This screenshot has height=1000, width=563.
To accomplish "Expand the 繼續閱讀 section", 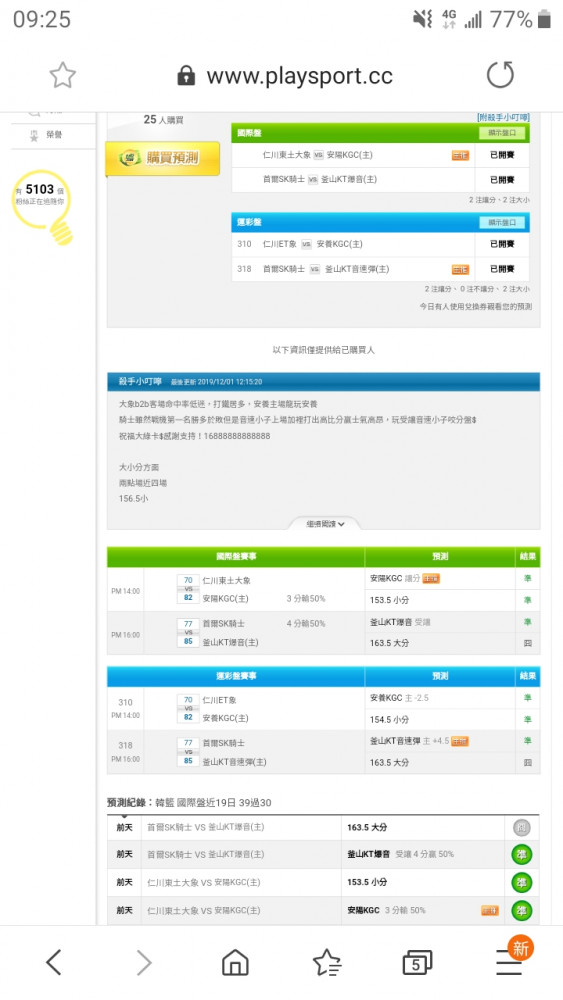I will pos(325,524).
